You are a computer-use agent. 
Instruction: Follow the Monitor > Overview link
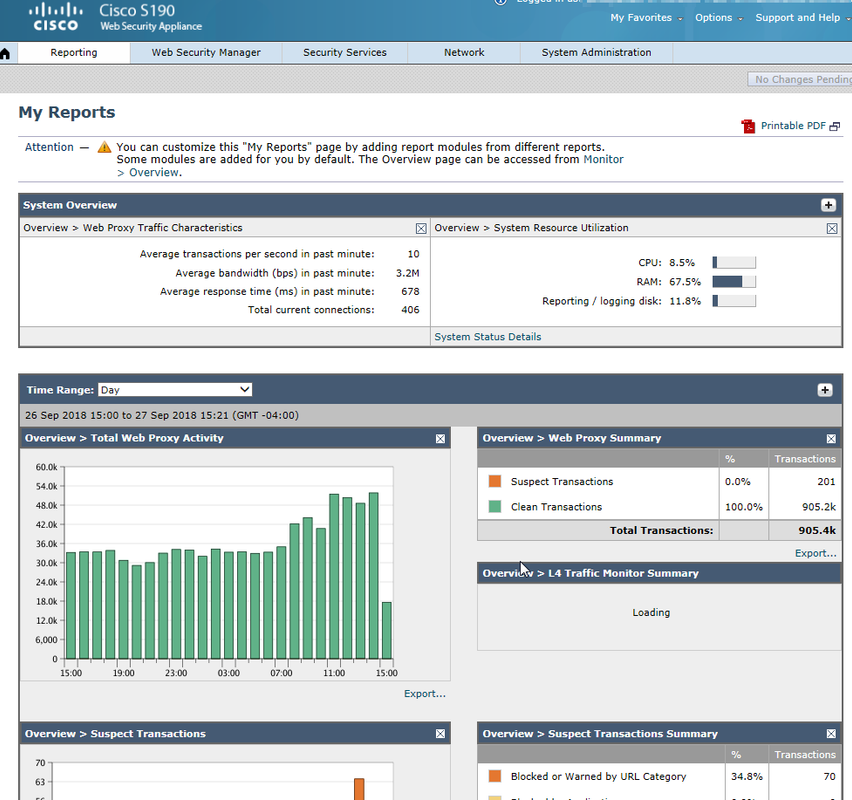pos(603,160)
